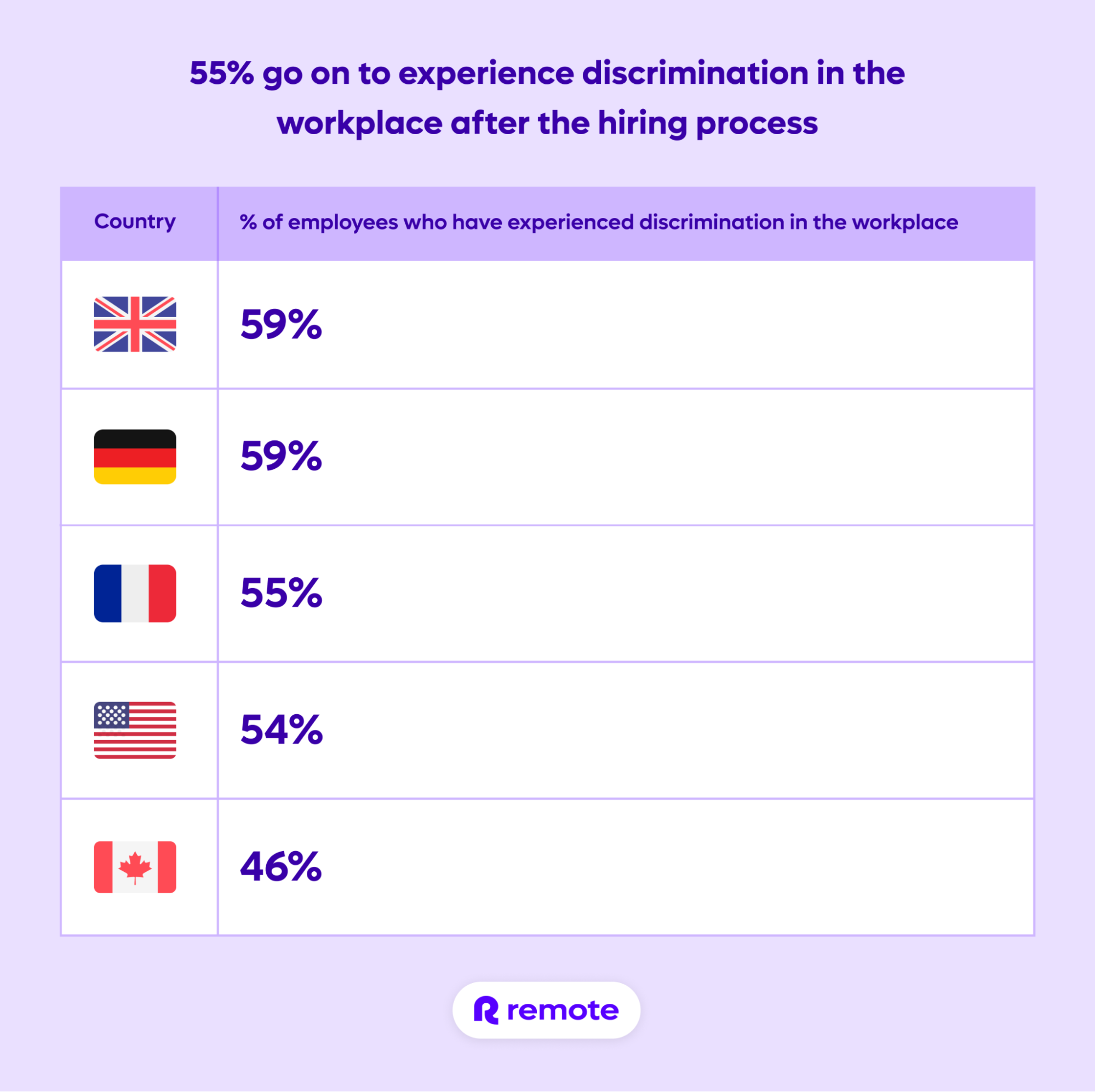Select the red stripe of the French flag
Image resolution: width=1095 pixels, height=1092 pixels.
(162, 593)
